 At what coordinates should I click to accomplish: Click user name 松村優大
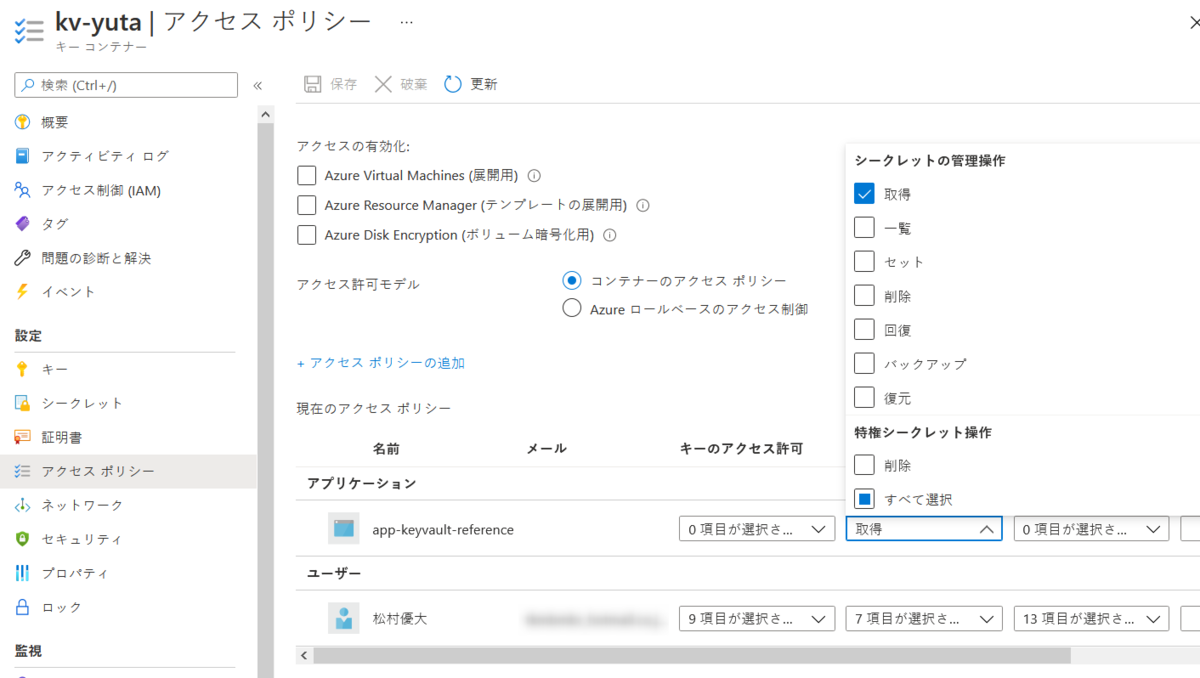[x=400, y=619]
